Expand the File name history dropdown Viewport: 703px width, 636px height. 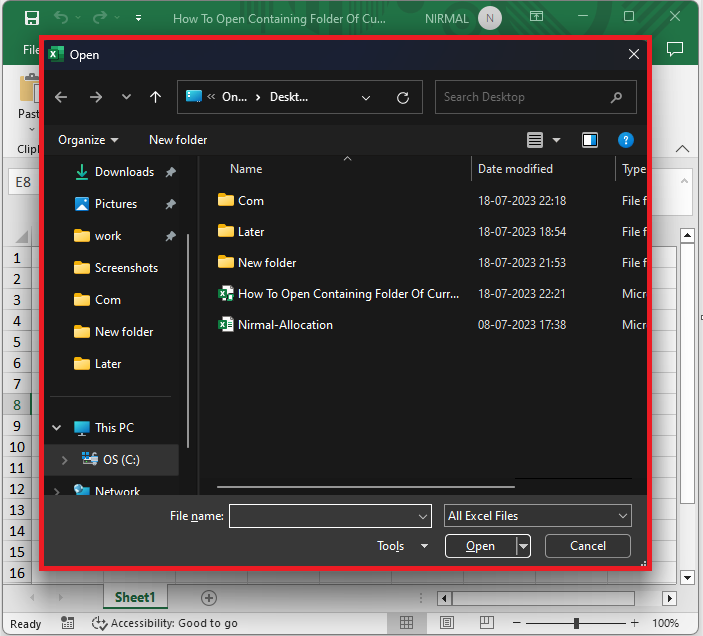423,516
